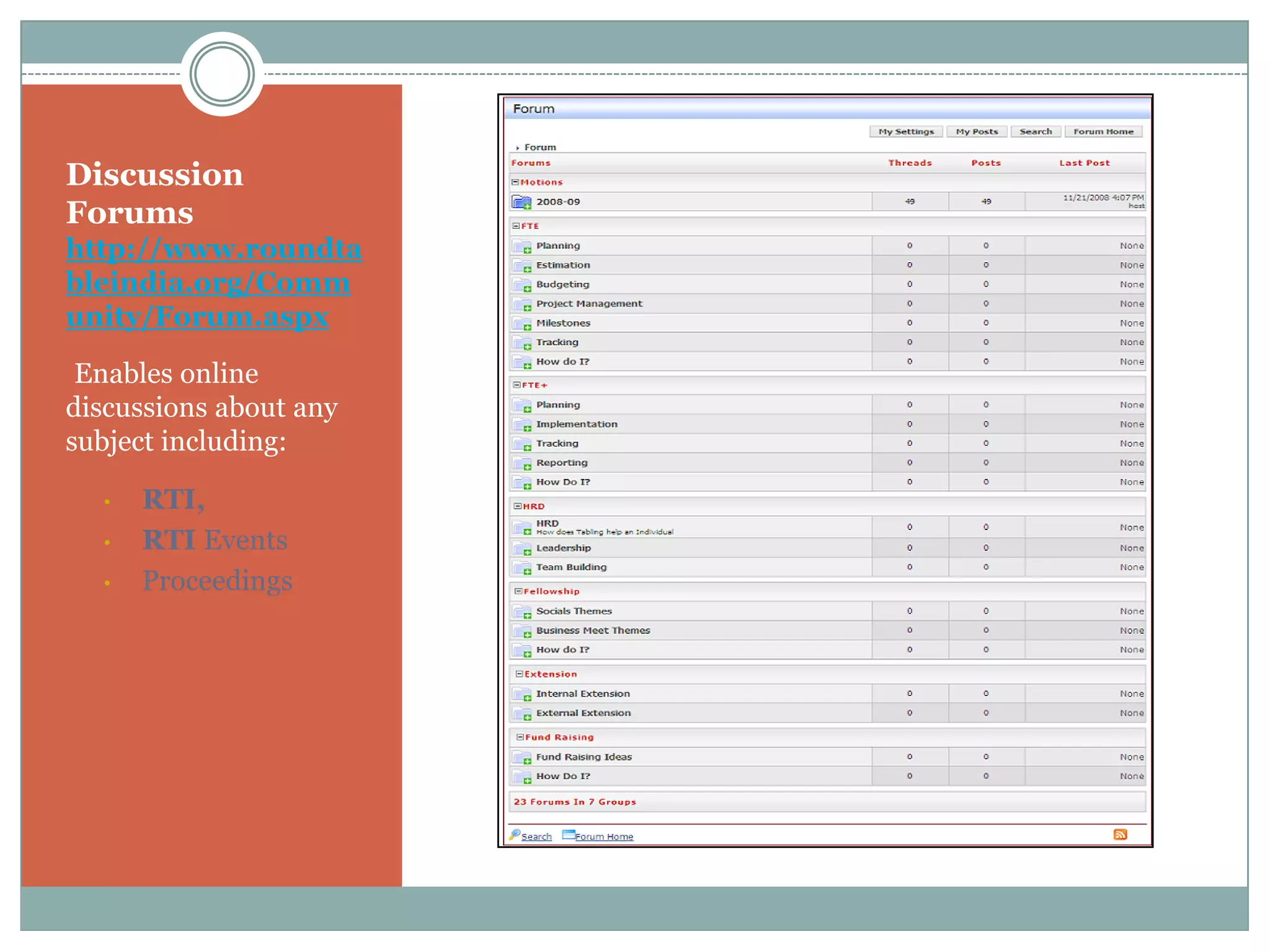Collapse the HRD forum group
The height and width of the screenshot is (952, 1270).
[x=517, y=506]
